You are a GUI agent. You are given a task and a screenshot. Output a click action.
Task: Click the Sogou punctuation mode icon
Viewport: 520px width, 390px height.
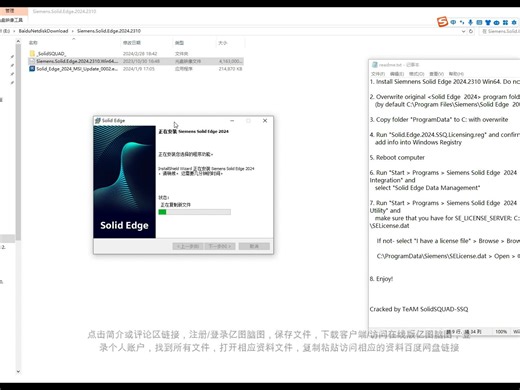click(x=462, y=22)
